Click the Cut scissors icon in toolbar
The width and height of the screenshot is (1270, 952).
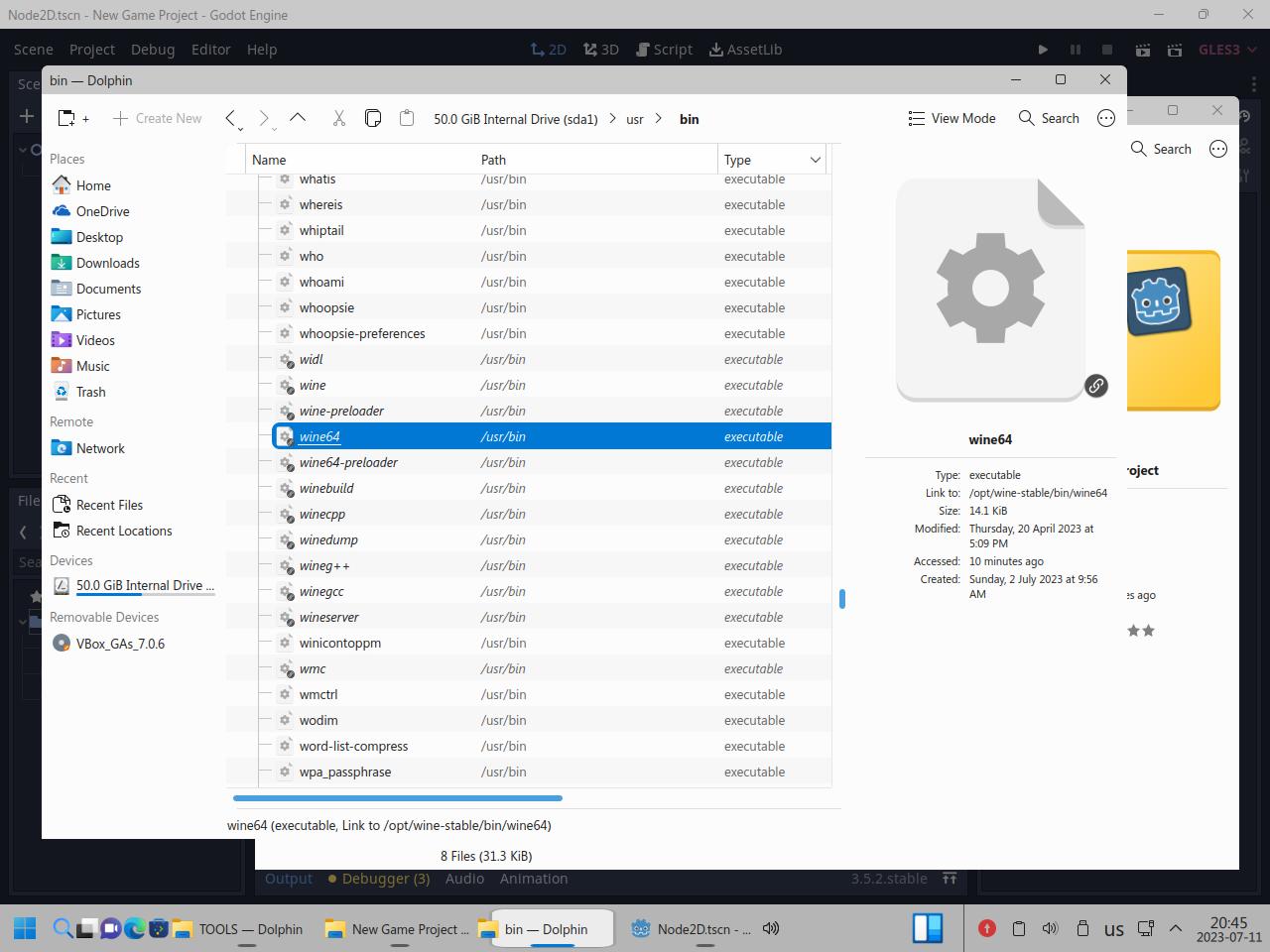click(x=338, y=118)
